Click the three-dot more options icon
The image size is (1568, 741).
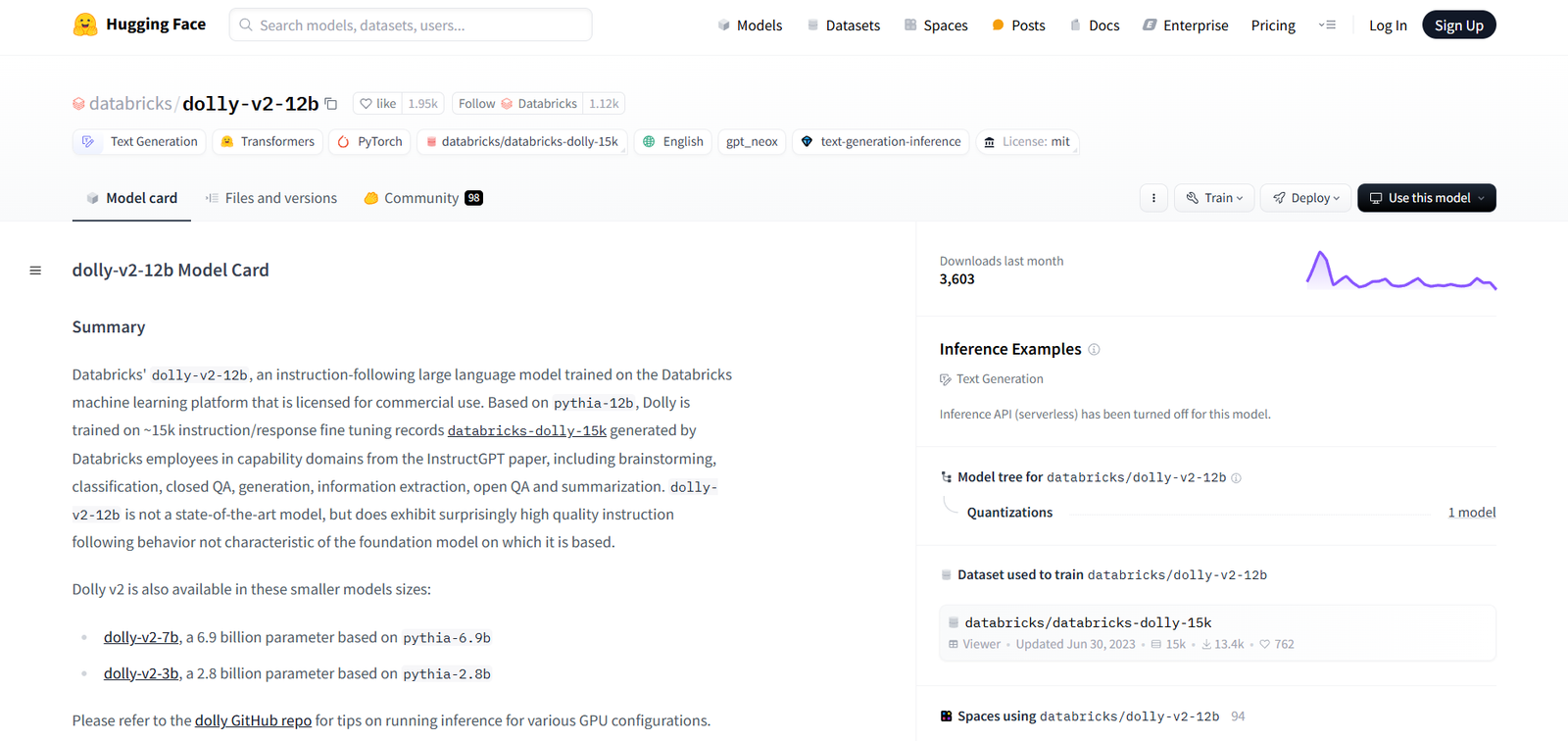pyautogui.click(x=1153, y=198)
